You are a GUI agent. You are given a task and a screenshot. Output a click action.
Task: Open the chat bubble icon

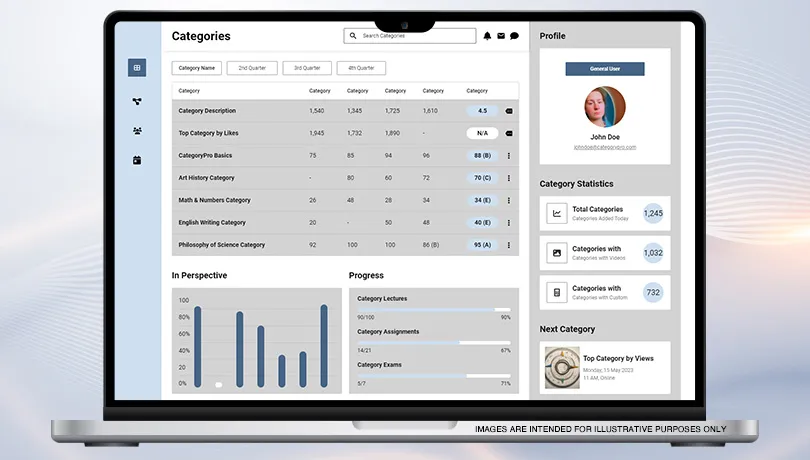pos(514,36)
